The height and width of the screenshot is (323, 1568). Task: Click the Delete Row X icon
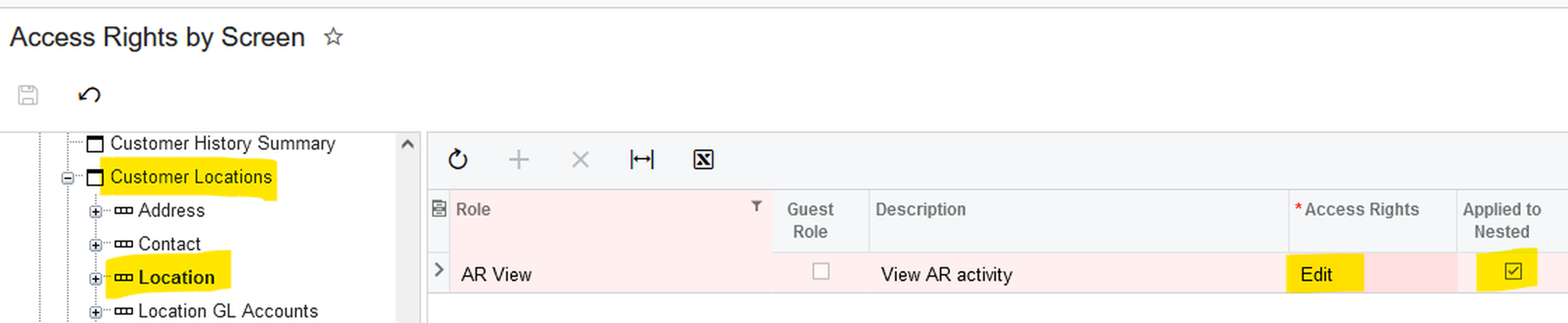tap(580, 160)
